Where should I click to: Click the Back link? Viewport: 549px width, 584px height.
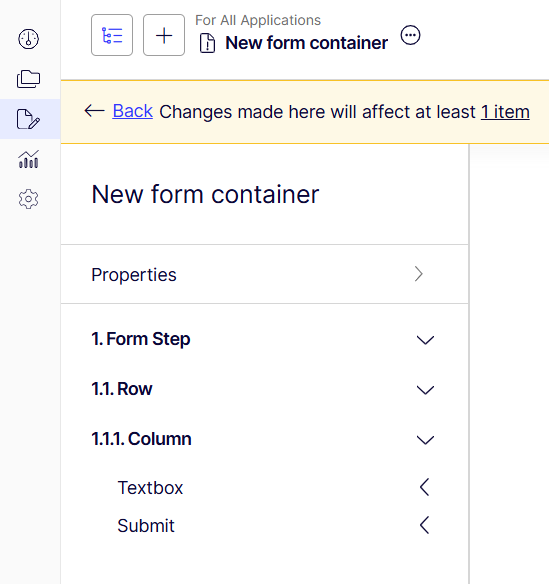133,111
